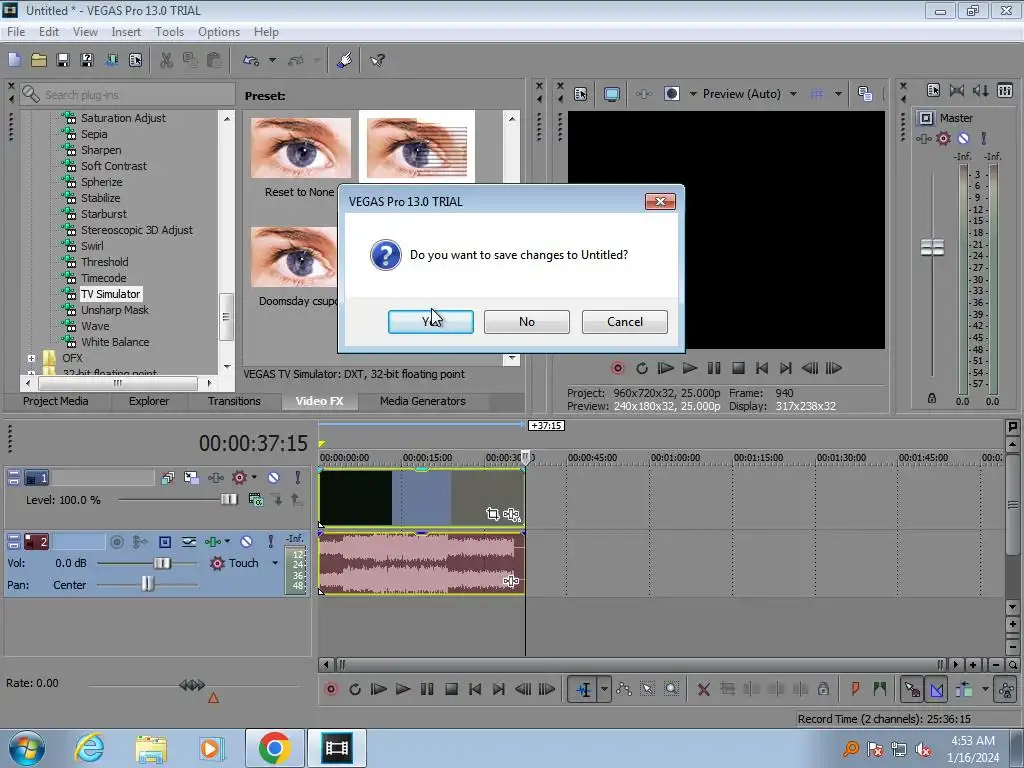Viewport: 1024px width, 768px height.
Task: Toggle Enable Snapping in bottom toolbar
Action: tap(912, 689)
